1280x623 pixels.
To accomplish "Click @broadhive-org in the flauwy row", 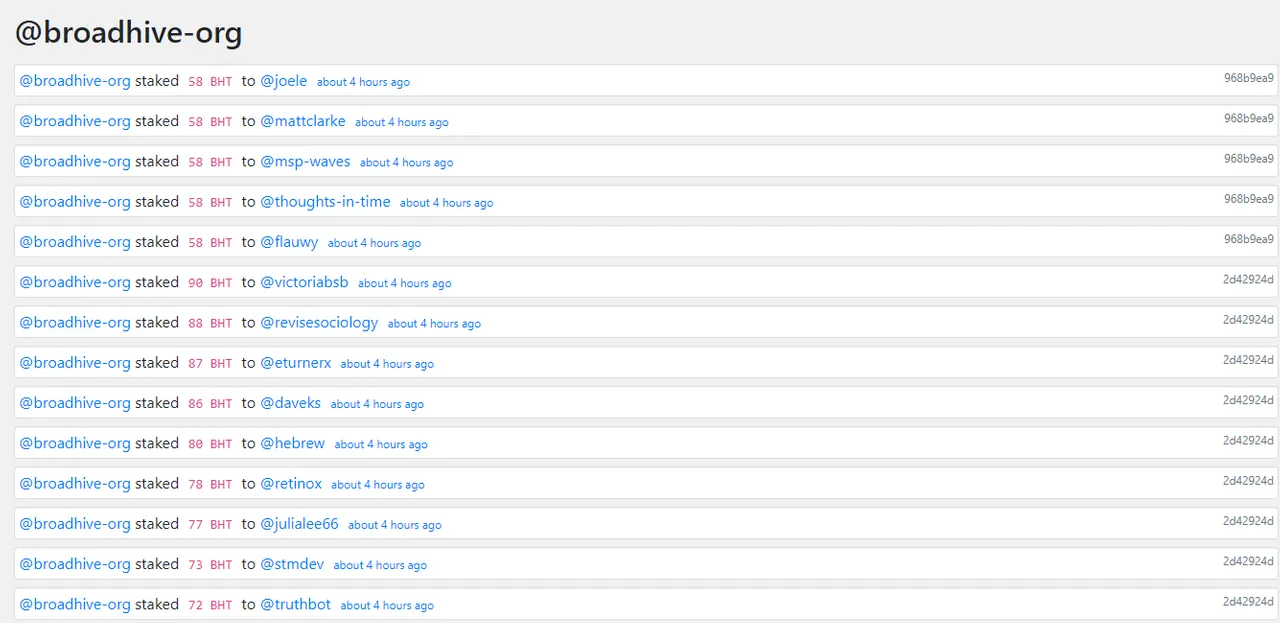I will click(x=75, y=242).
